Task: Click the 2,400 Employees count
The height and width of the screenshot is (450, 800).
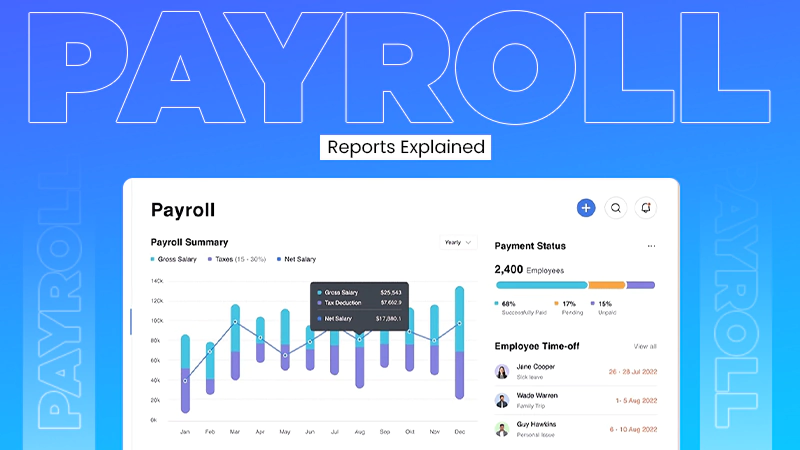Action: pyautogui.click(x=529, y=269)
